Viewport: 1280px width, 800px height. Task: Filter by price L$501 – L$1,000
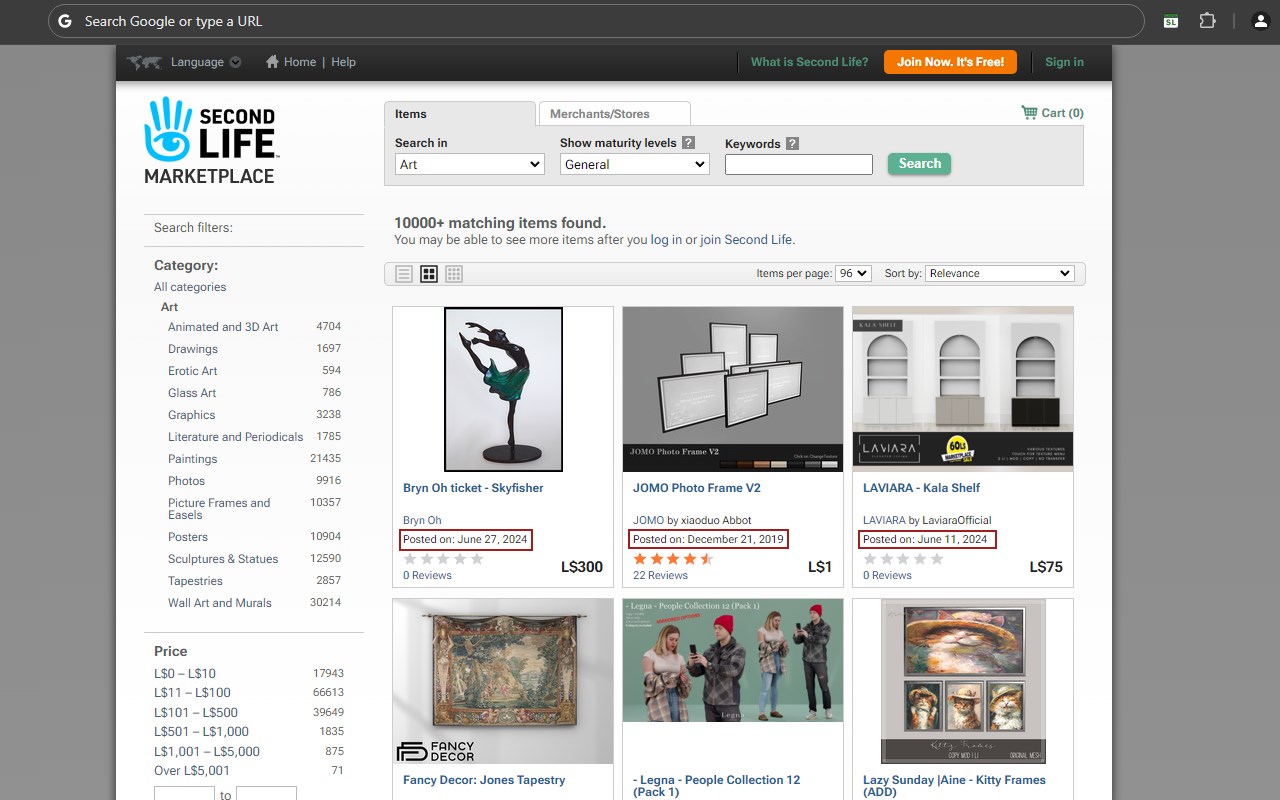pyautogui.click(x=201, y=732)
